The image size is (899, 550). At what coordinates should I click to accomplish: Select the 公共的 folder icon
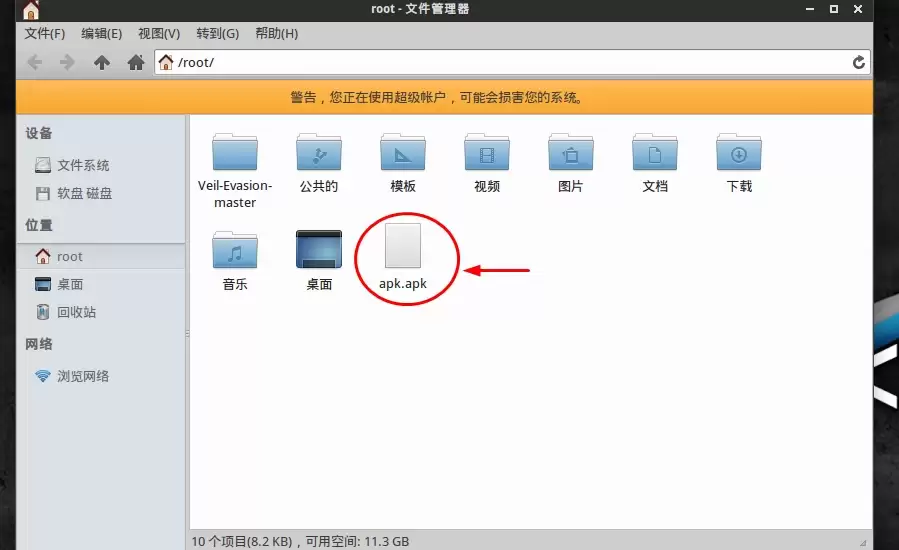coord(319,152)
